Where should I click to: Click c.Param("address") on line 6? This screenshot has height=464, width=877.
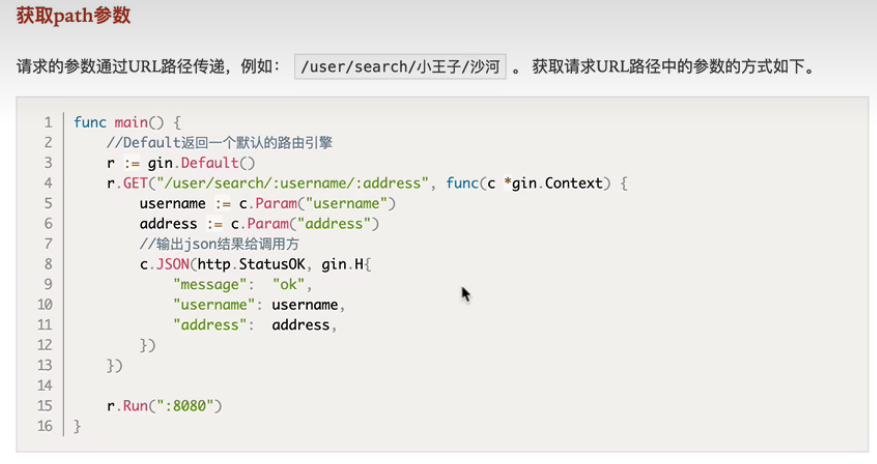coord(305,224)
